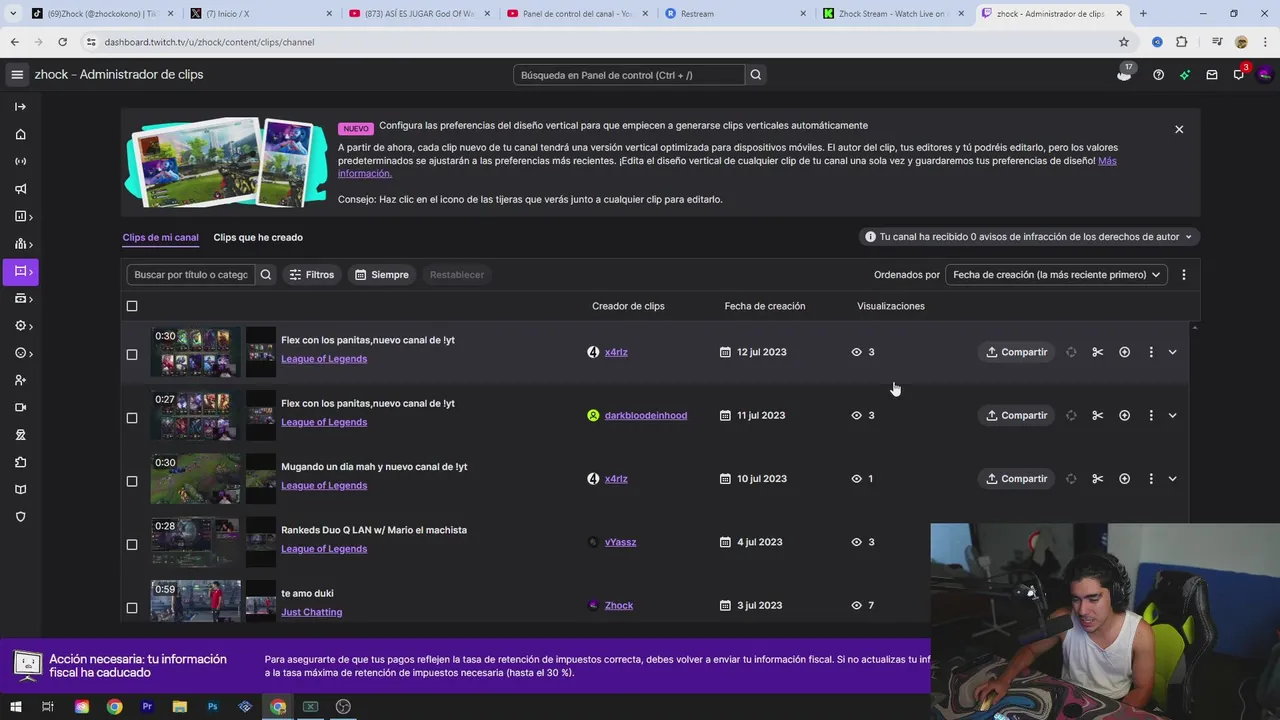Click the clip title search input field
Screen dimensions: 1280x720
click(191, 275)
